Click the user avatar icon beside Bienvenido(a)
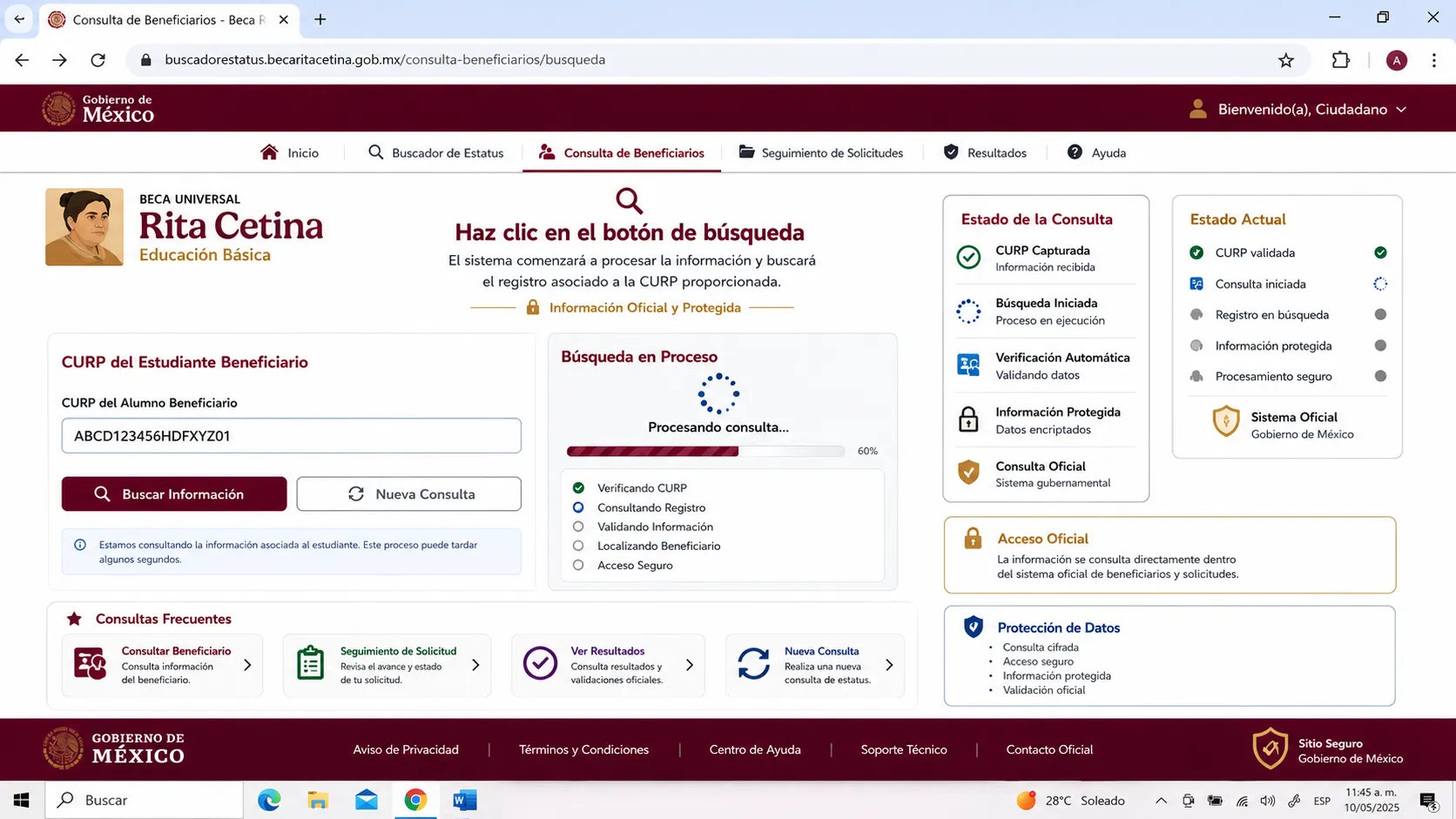Viewport: 1456px width, 819px height. point(1198,109)
